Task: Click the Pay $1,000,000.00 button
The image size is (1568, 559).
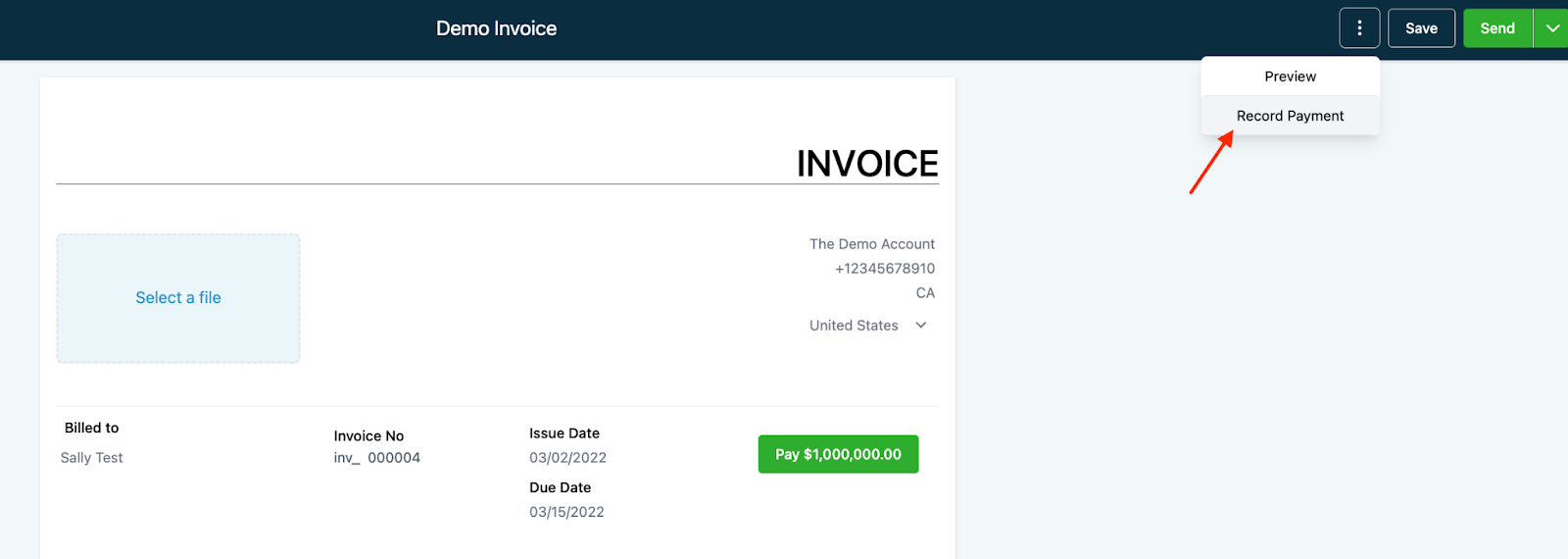Action: point(838,454)
